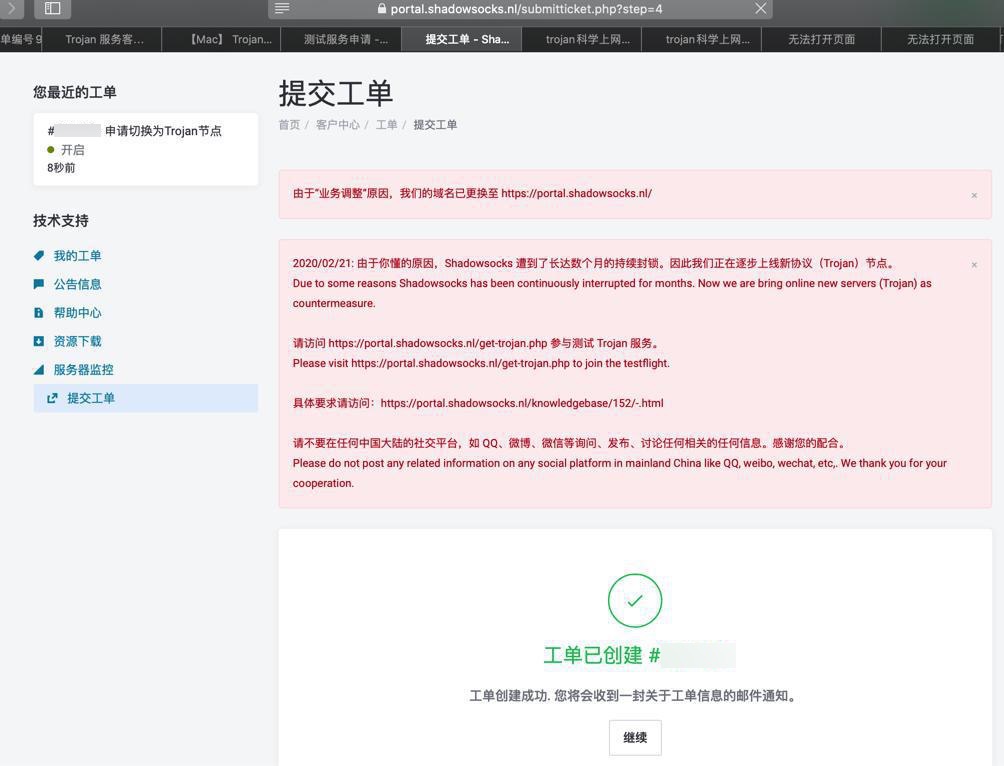Click the green checkmark success icon
This screenshot has width=1004, height=766.
click(x=635, y=600)
